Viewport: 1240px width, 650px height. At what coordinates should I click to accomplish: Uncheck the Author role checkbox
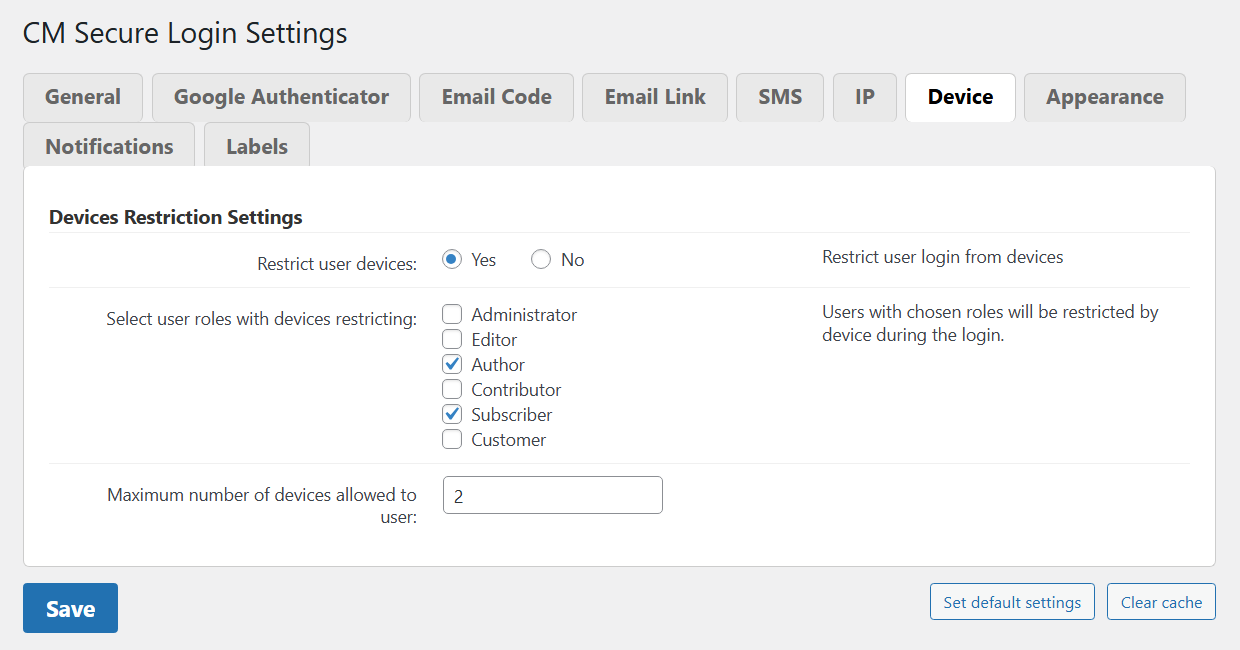tap(452, 364)
